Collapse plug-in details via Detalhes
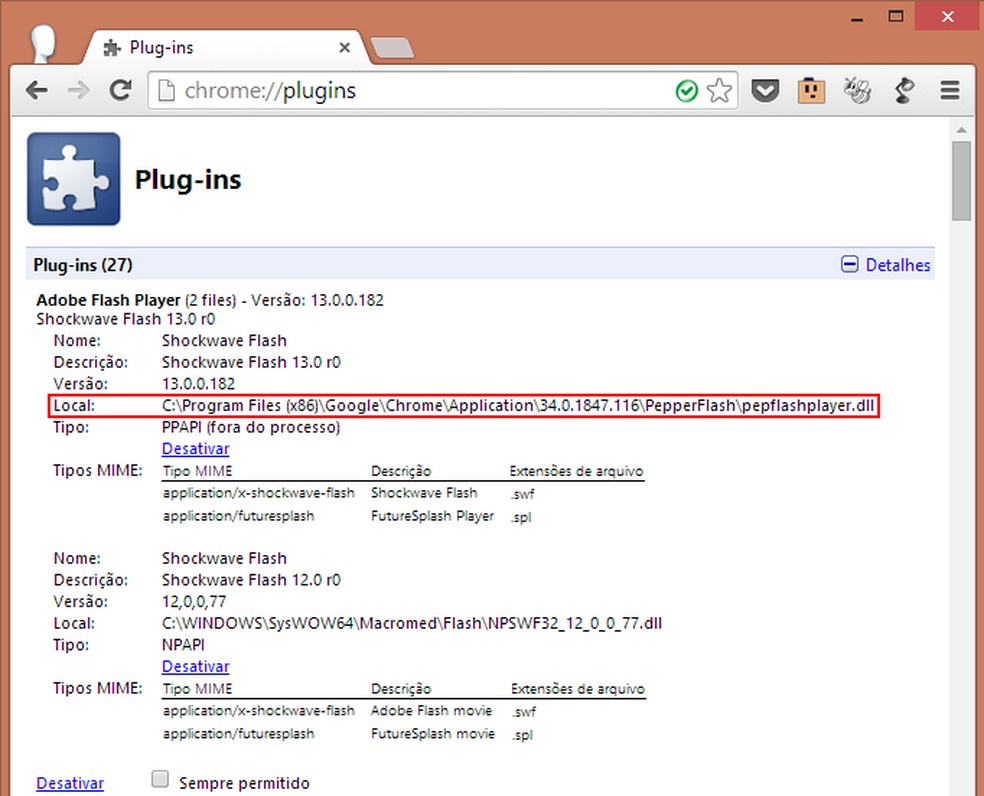The width and height of the screenshot is (984, 796). point(897,265)
